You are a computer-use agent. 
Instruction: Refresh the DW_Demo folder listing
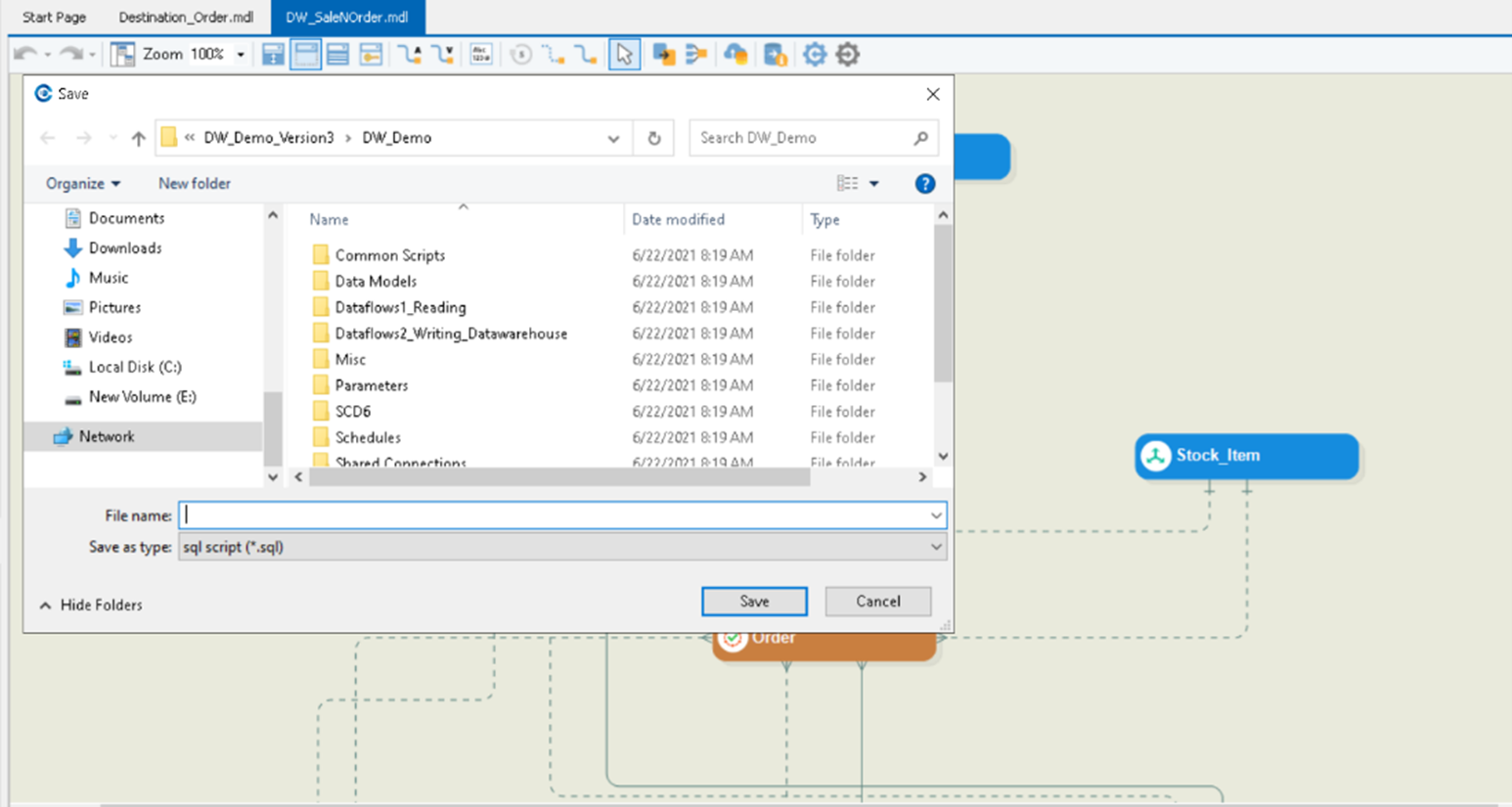click(x=654, y=138)
